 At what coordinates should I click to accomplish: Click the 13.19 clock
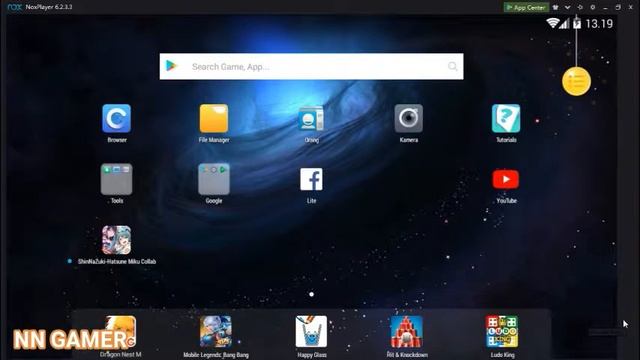(599, 24)
